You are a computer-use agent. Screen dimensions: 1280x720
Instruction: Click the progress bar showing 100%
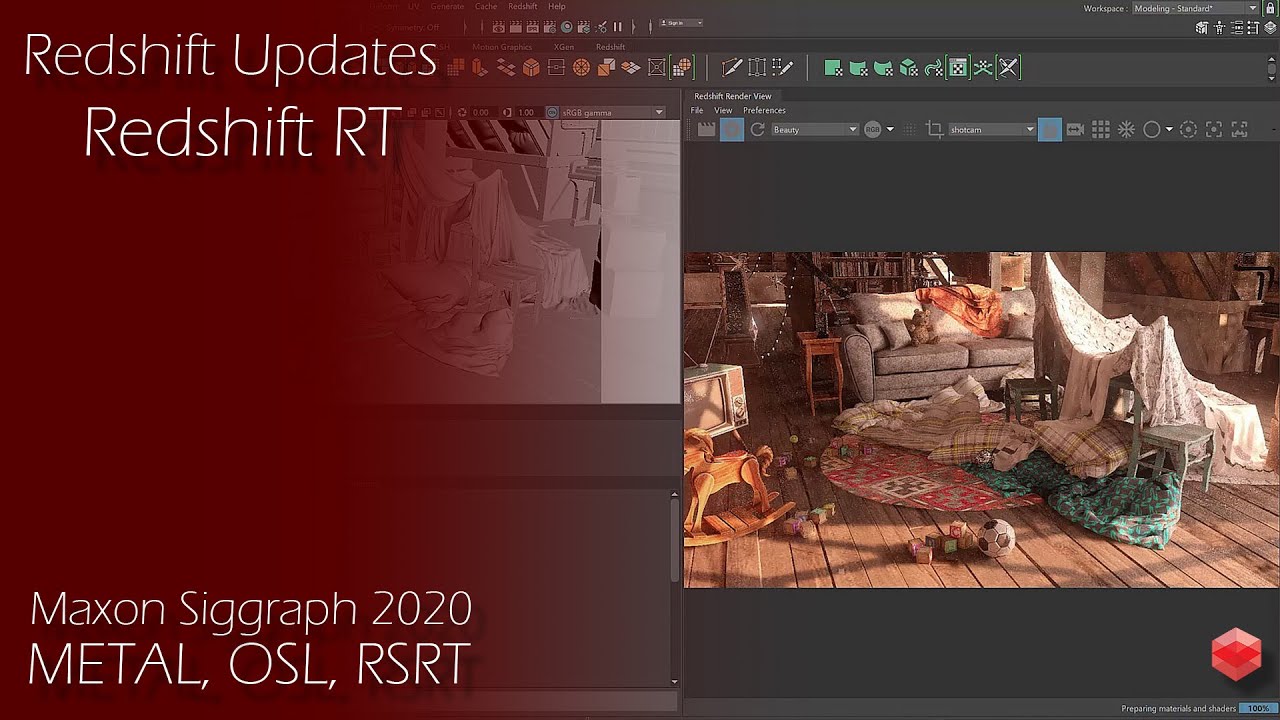click(1258, 708)
